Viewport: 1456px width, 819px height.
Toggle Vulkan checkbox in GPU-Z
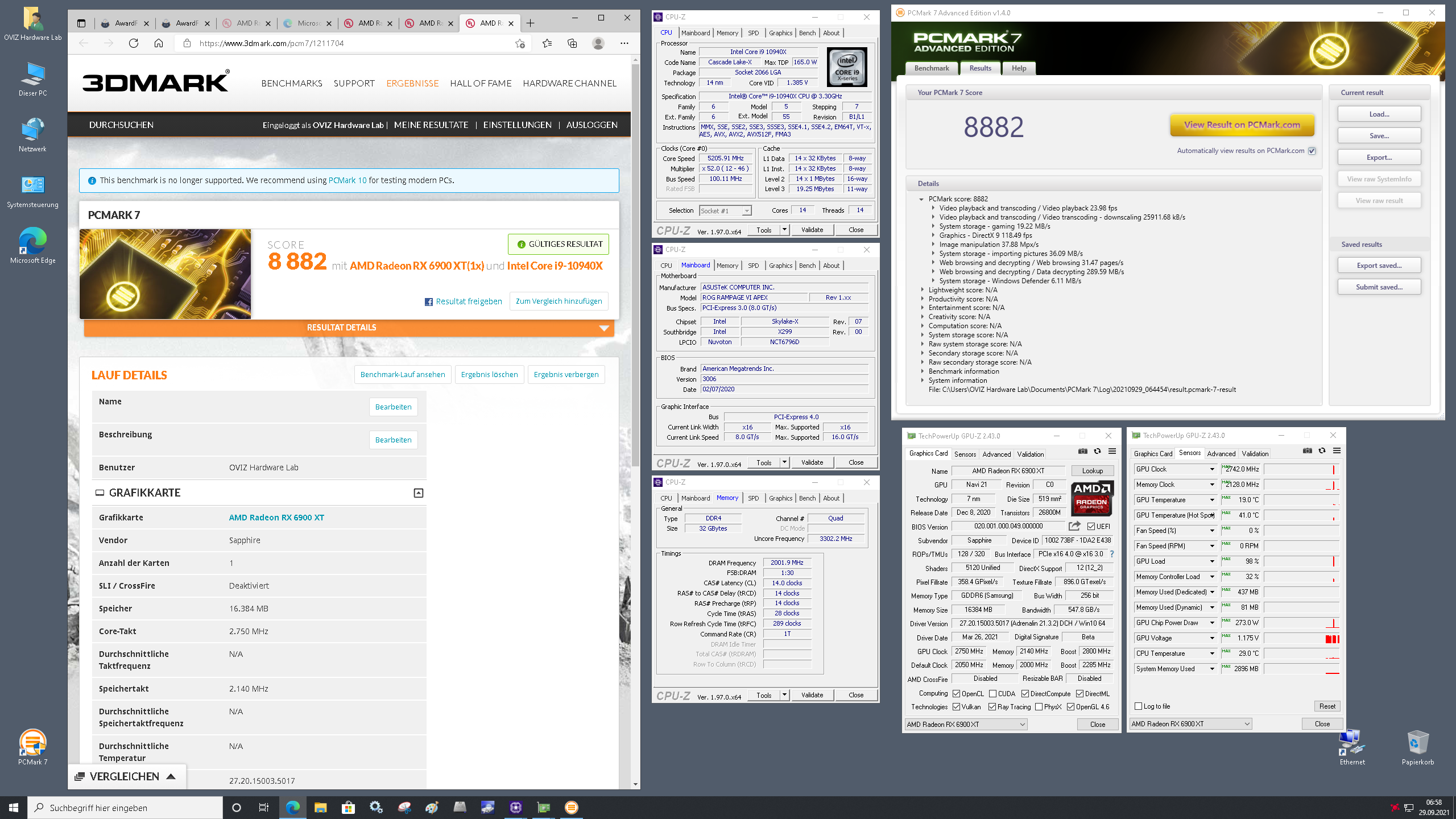click(957, 707)
